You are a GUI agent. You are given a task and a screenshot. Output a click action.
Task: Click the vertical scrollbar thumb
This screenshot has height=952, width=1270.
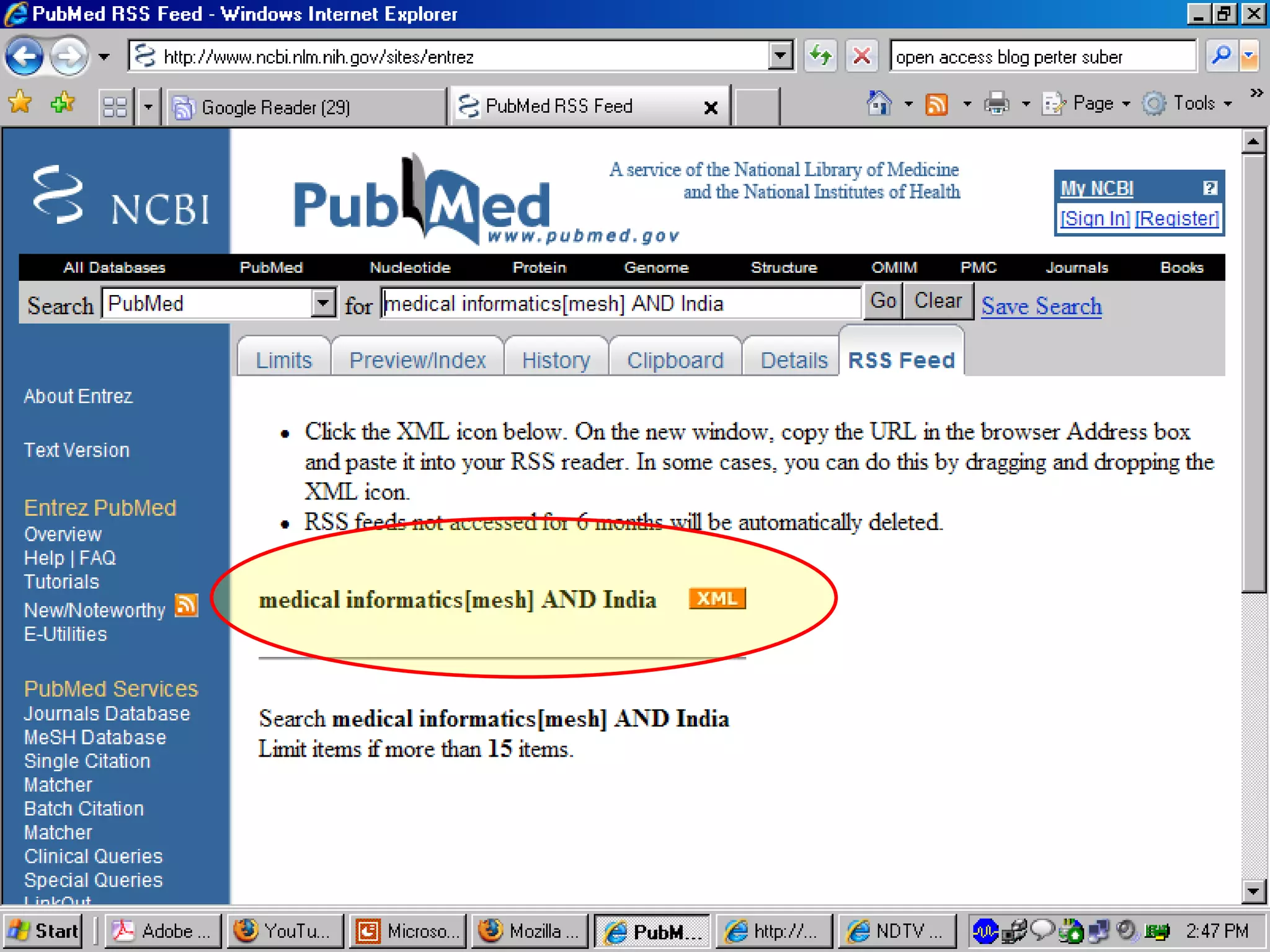1253,372
